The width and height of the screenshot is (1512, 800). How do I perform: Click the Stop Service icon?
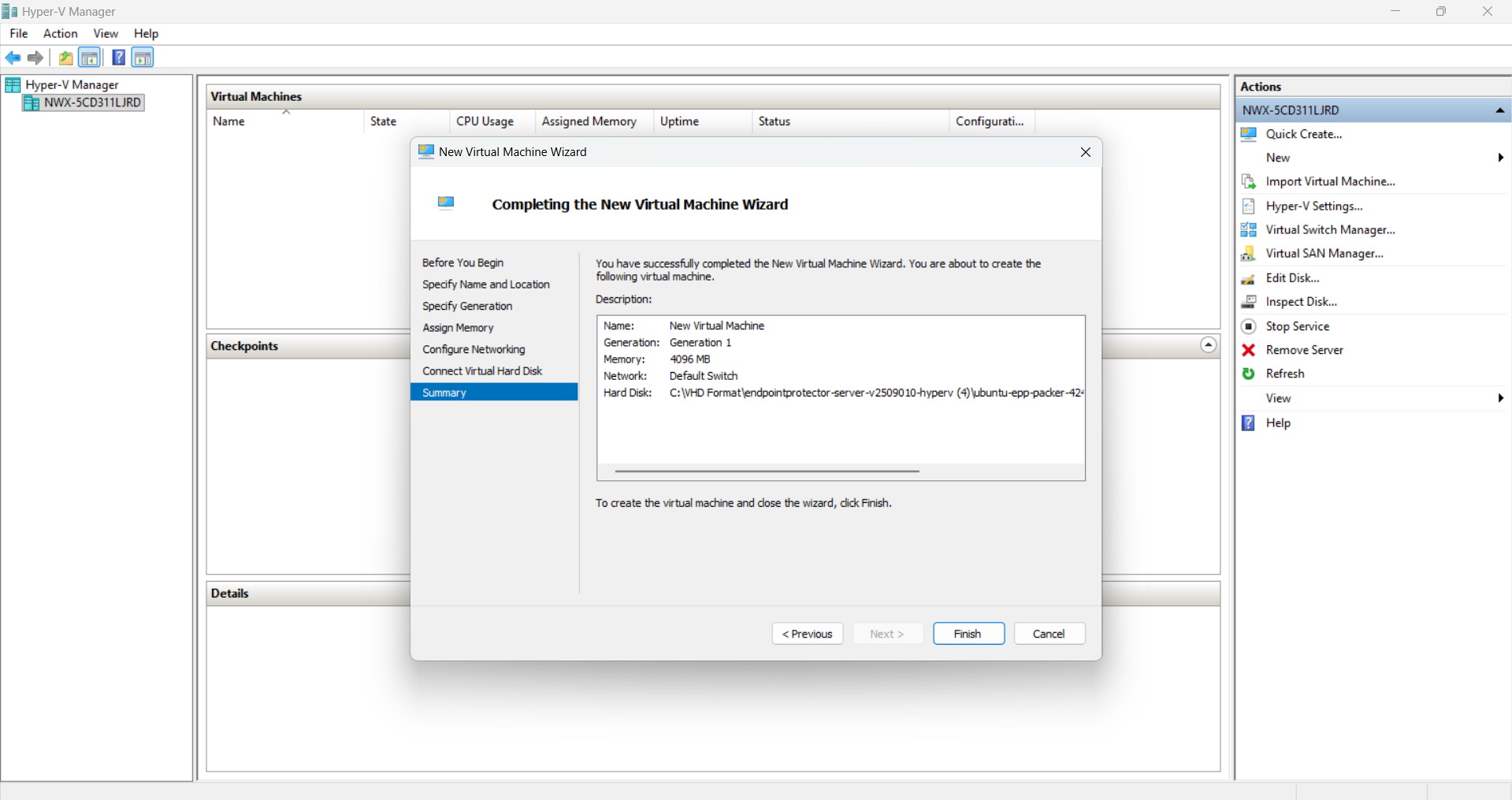coord(1248,326)
